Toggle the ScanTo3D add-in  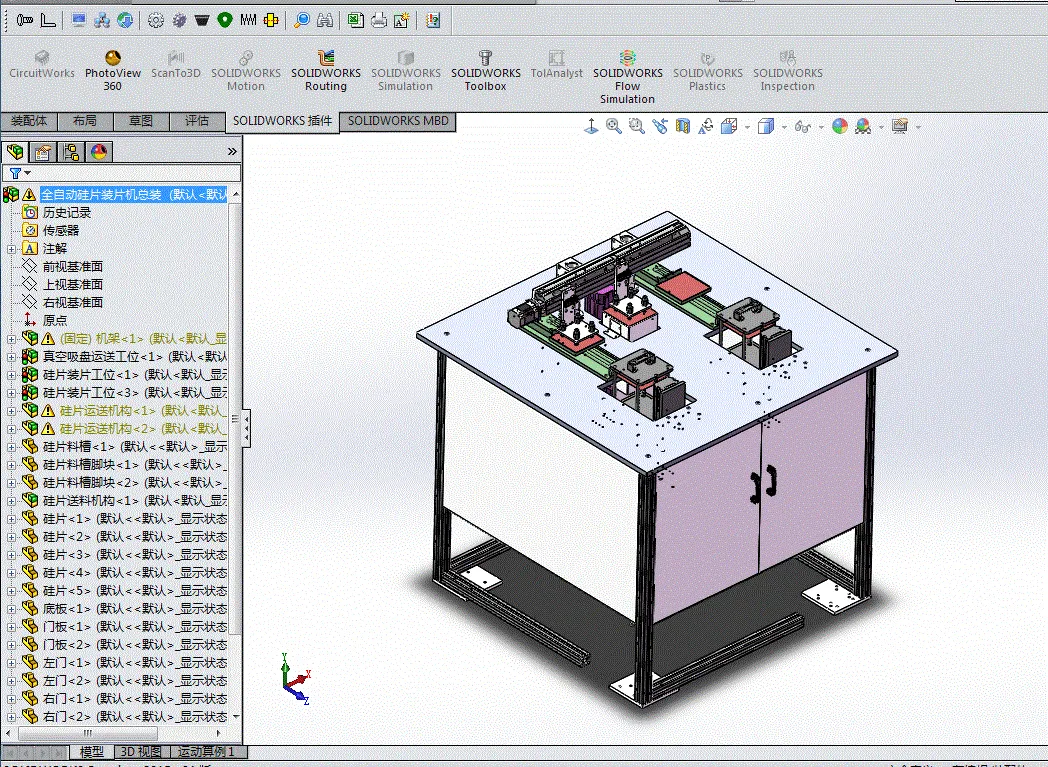(x=176, y=64)
